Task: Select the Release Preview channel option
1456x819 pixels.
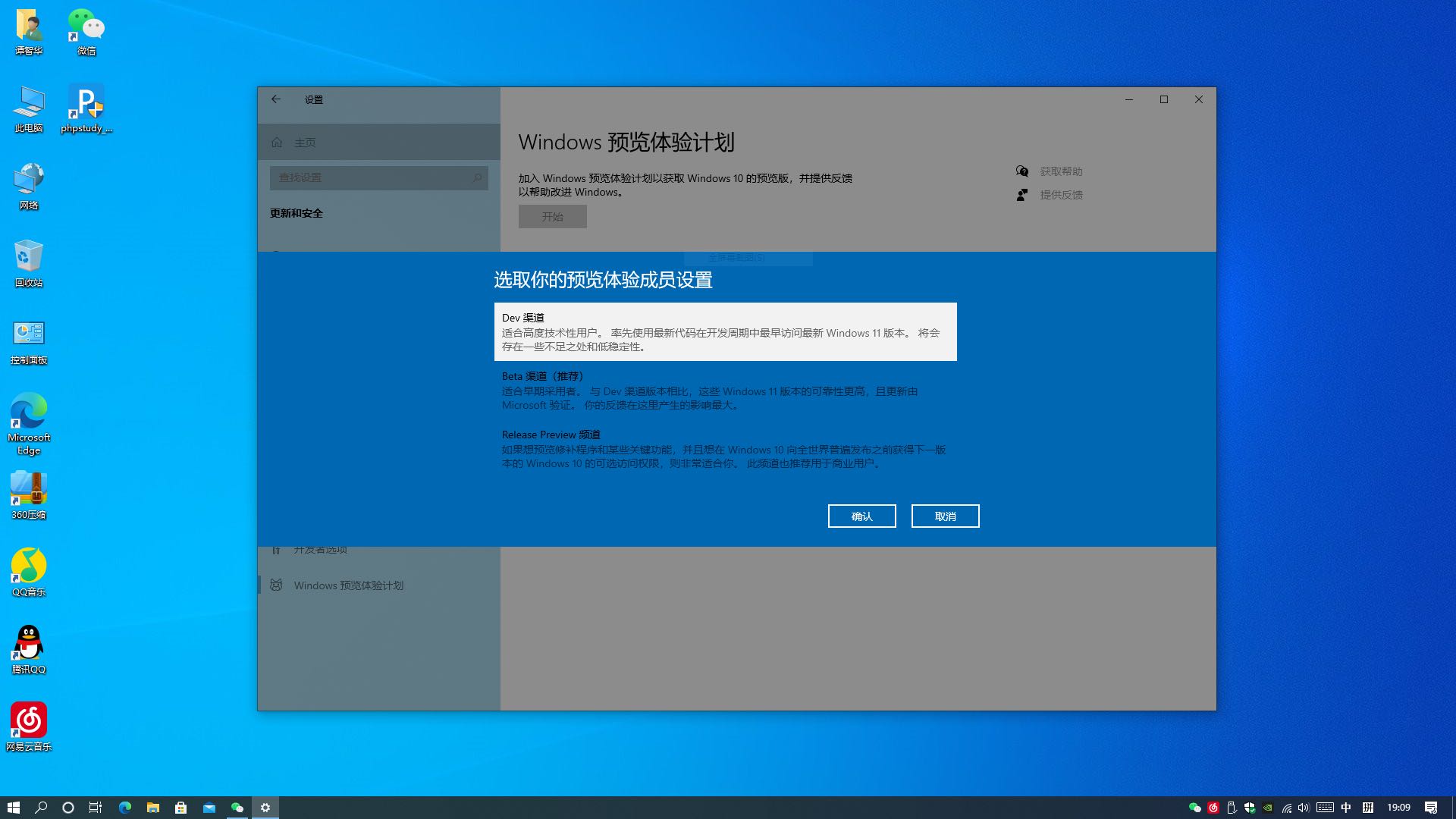Action: [724, 448]
